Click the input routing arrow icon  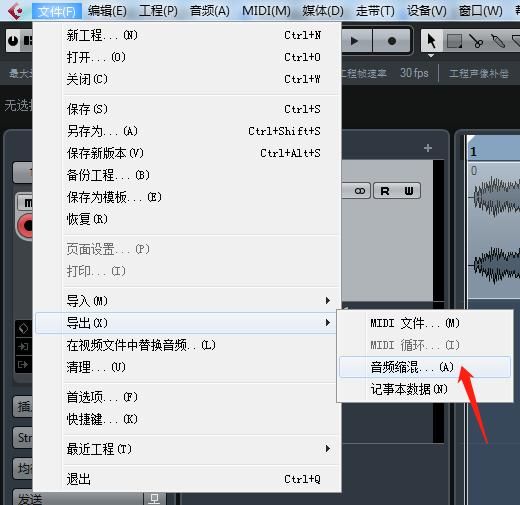[x=23, y=347]
